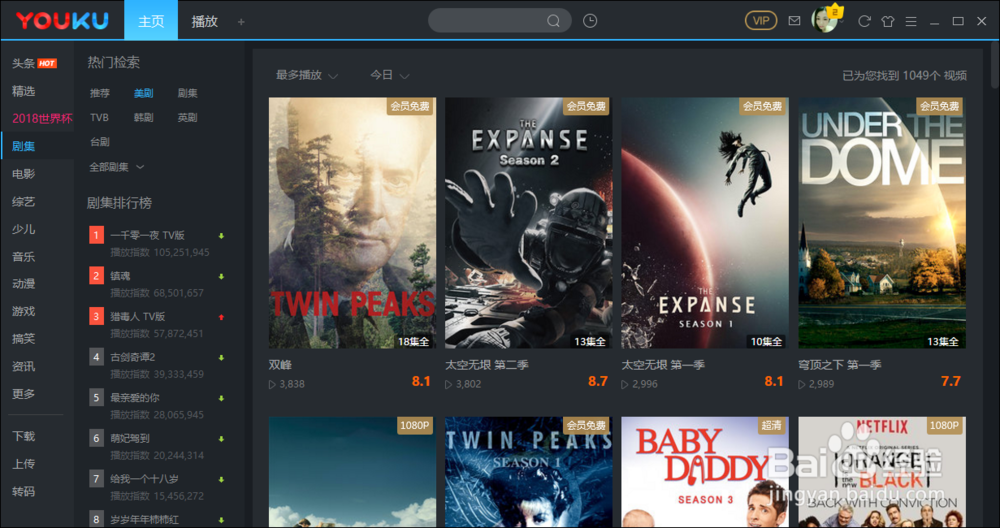Viewport: 1000px width, 528px height.
Task: Click green down arrow beside 一千零一夜 TV版
Action: click(x=221, y=236)
